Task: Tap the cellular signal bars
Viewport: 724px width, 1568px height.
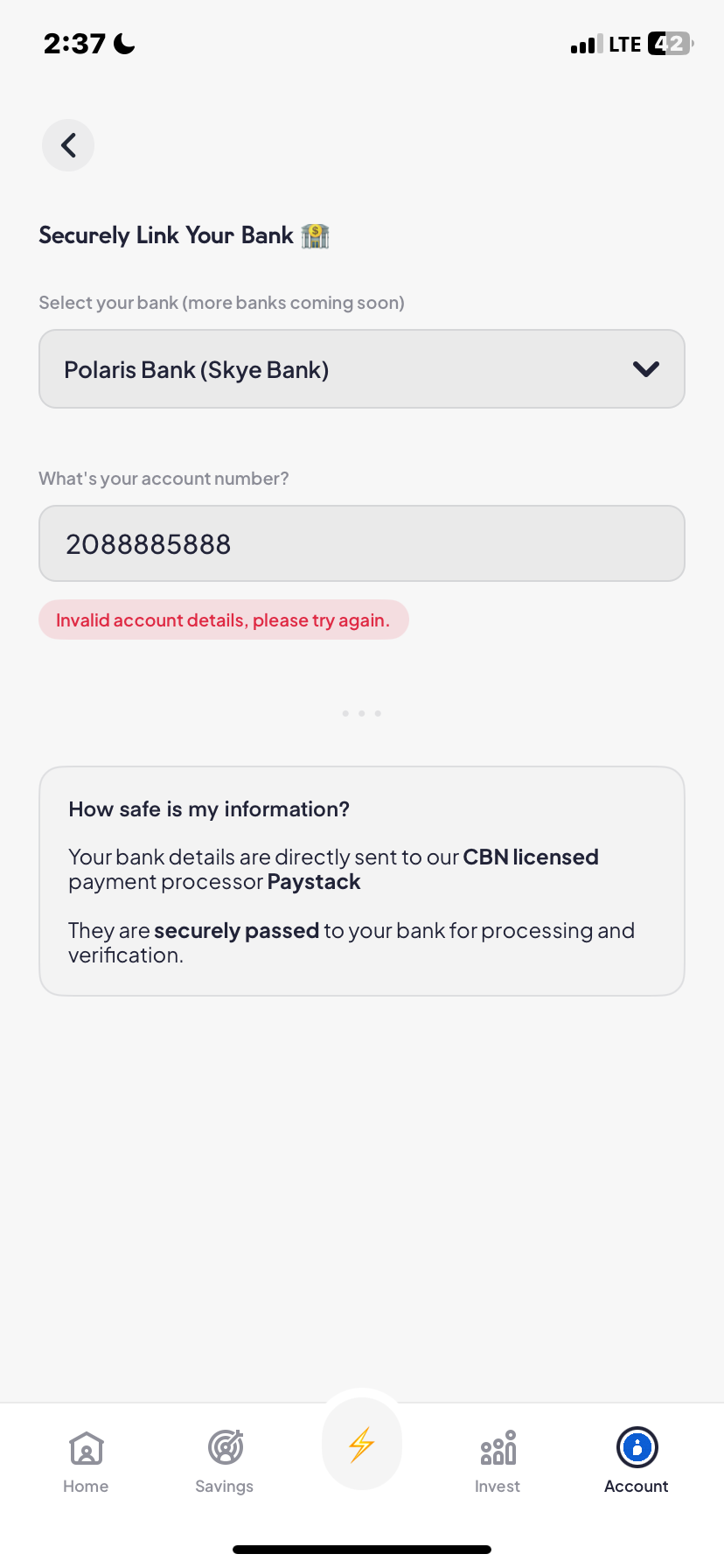Action: (586, 45)
